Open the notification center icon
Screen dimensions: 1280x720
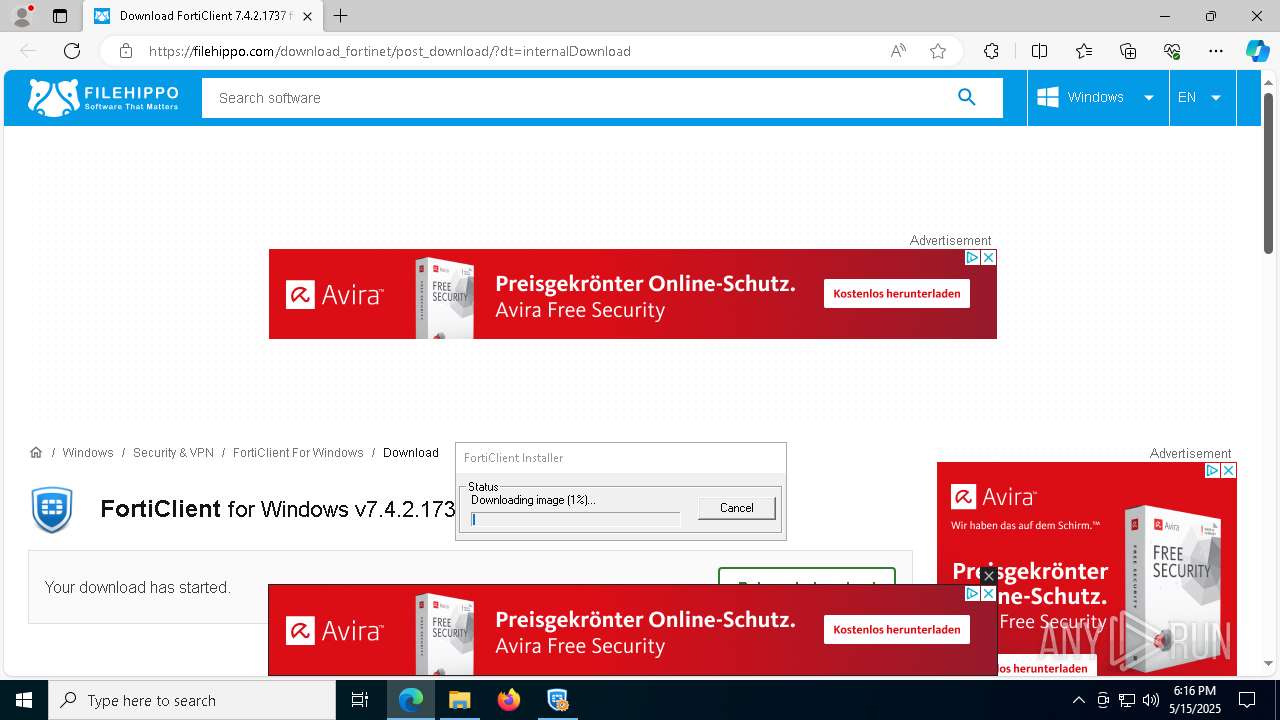click(1247, 700)
